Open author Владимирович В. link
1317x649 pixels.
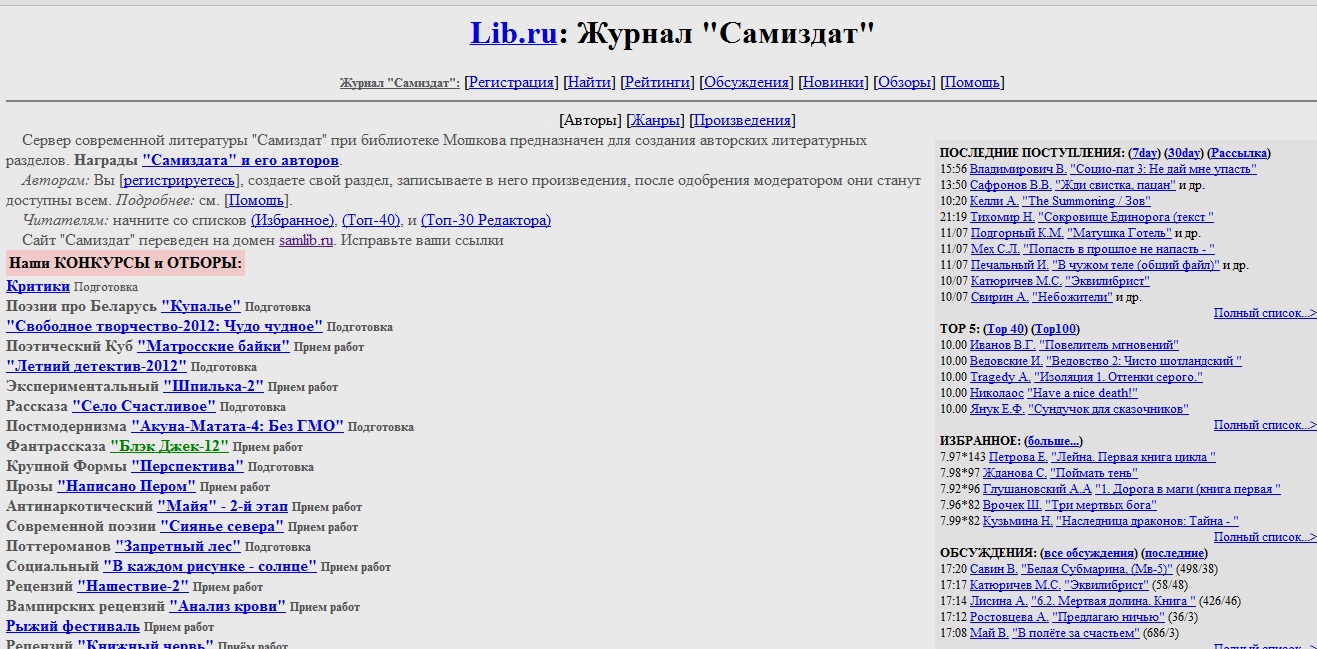pos(1018,169)
